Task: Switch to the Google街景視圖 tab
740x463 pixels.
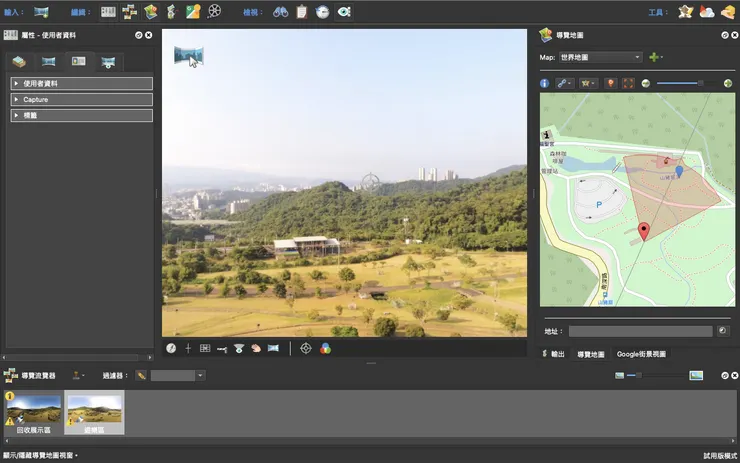Action: 641,354
